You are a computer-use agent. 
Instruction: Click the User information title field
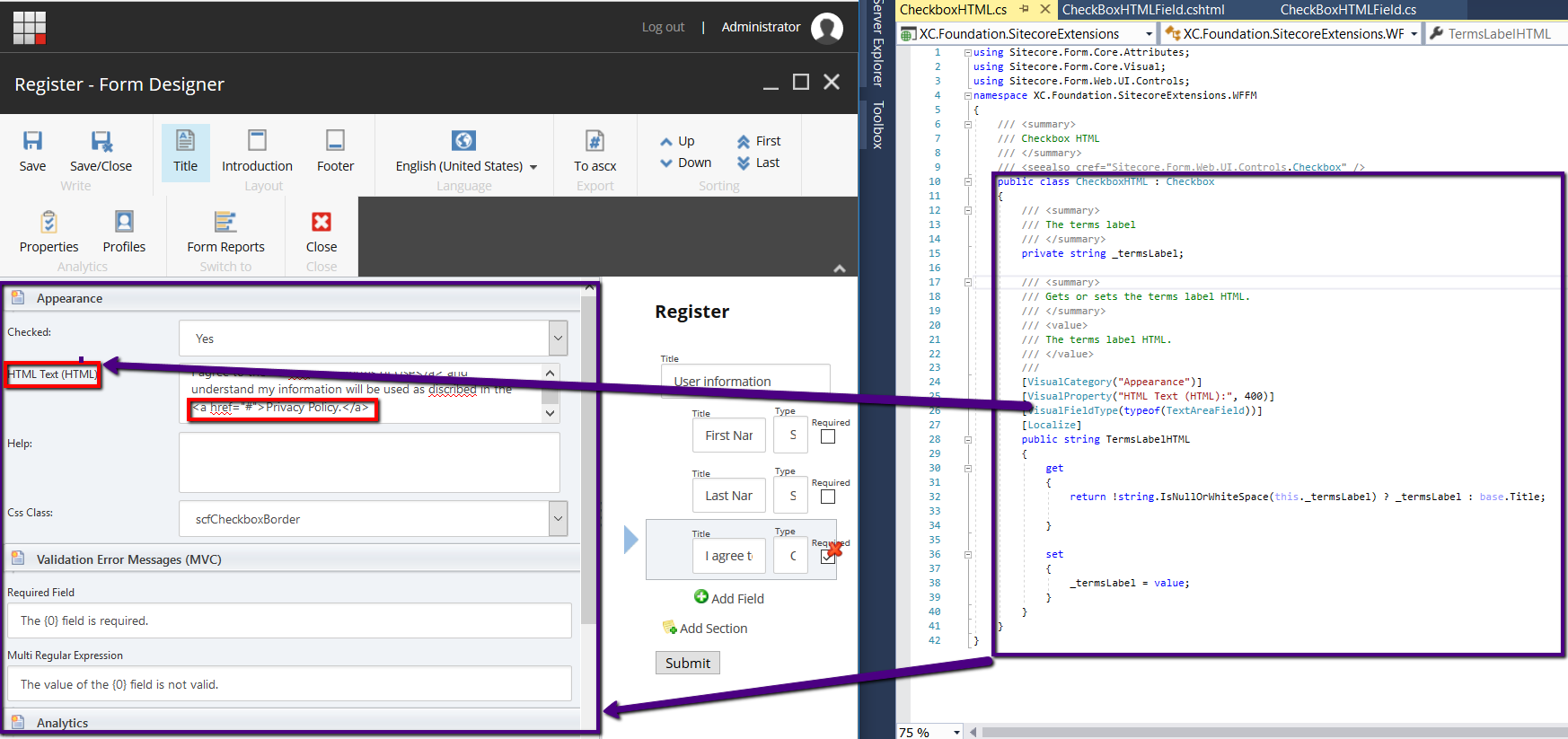(x=744, y=381)
